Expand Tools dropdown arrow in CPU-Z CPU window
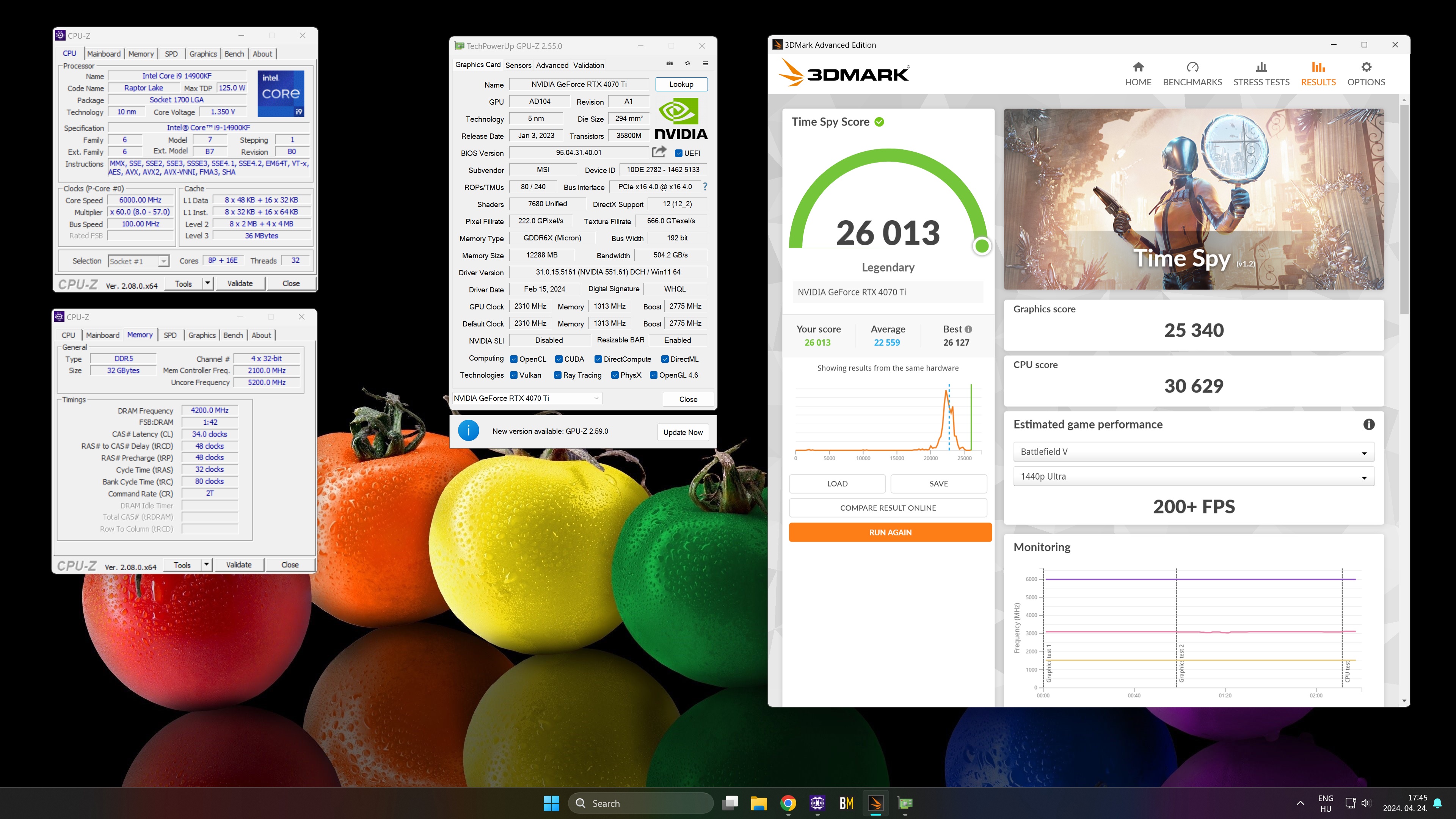This screenshot has height=819, width=1456. [207, 283]
